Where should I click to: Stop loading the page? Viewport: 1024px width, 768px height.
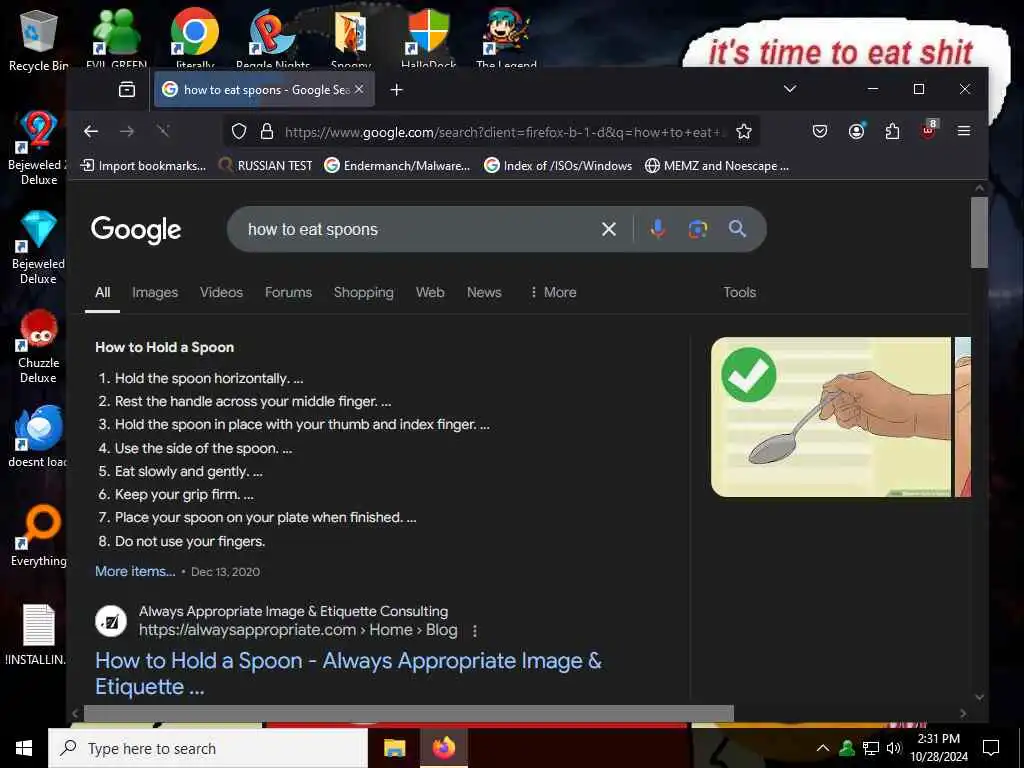[163, 131]
